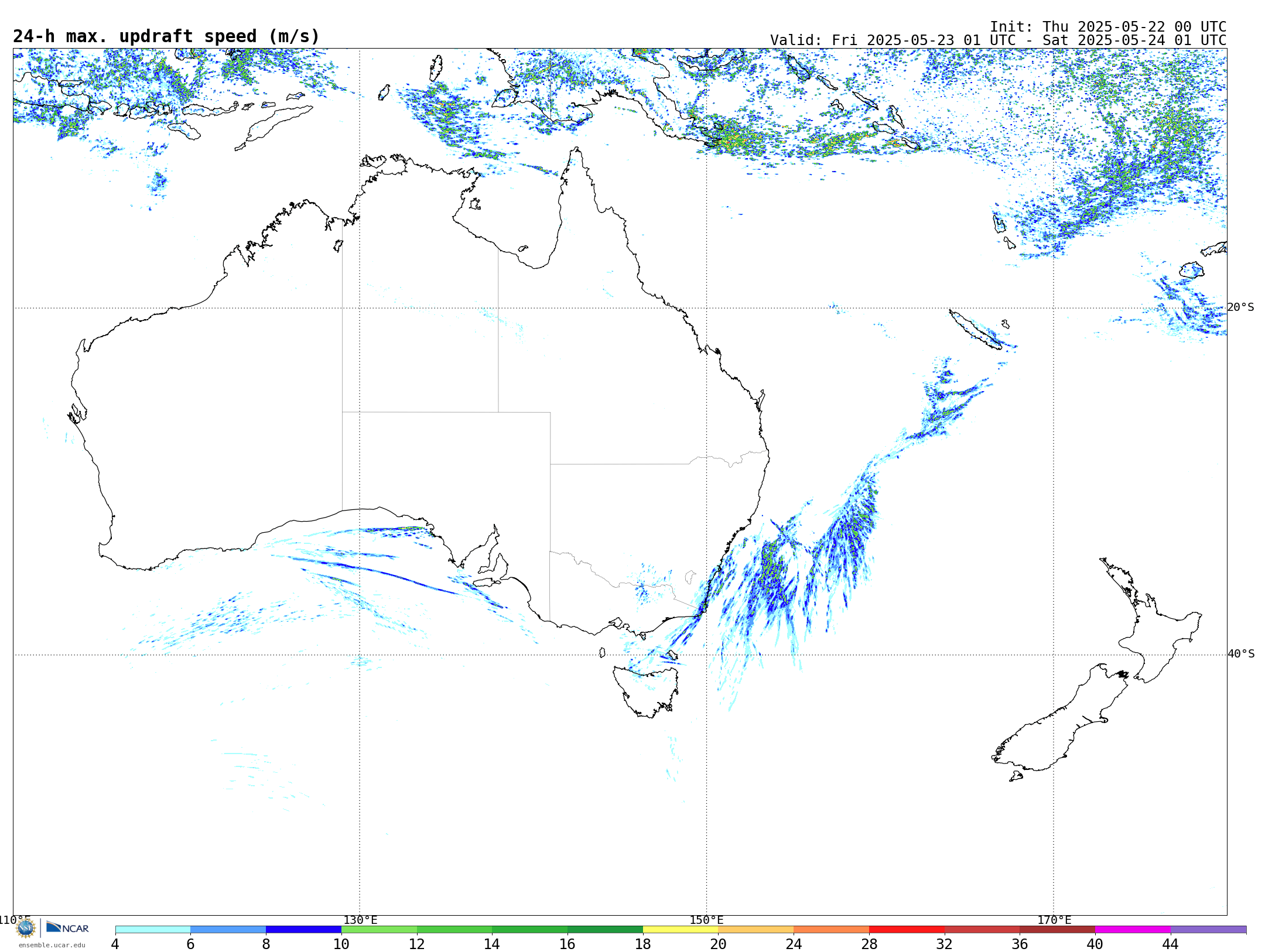Click the '24-h max. updraft speed (m/s)' title
This screenshot has width=1265, height=952.
pyautogui.click(x=166, y=36)
